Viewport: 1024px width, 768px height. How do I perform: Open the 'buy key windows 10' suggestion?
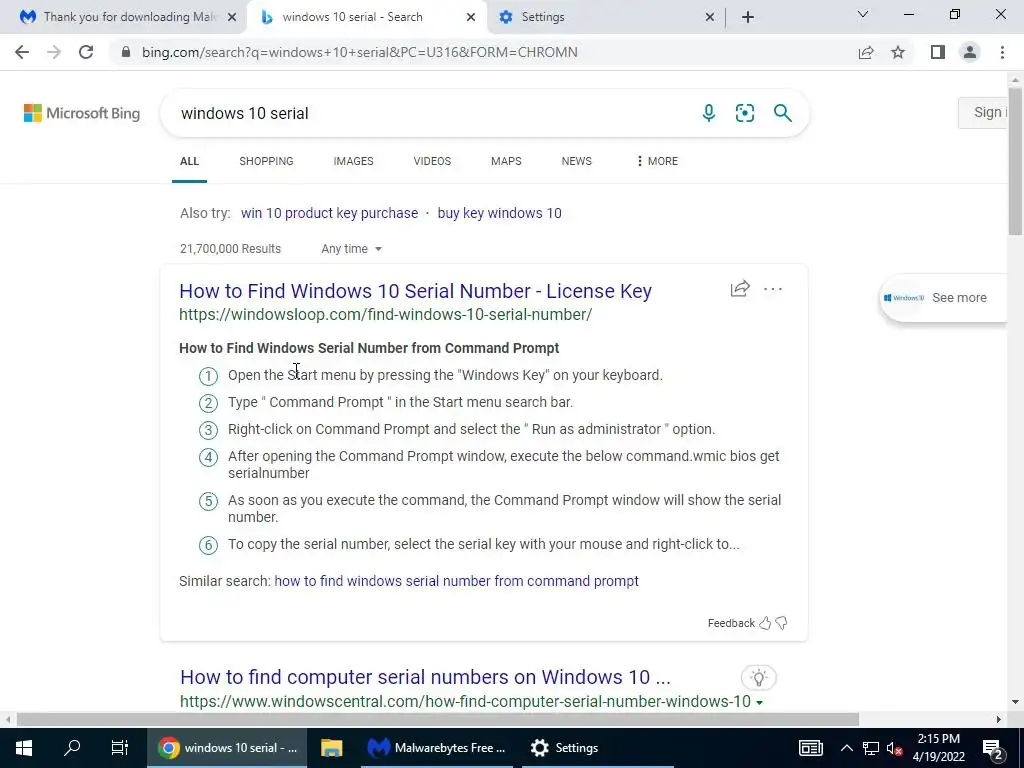500,213
